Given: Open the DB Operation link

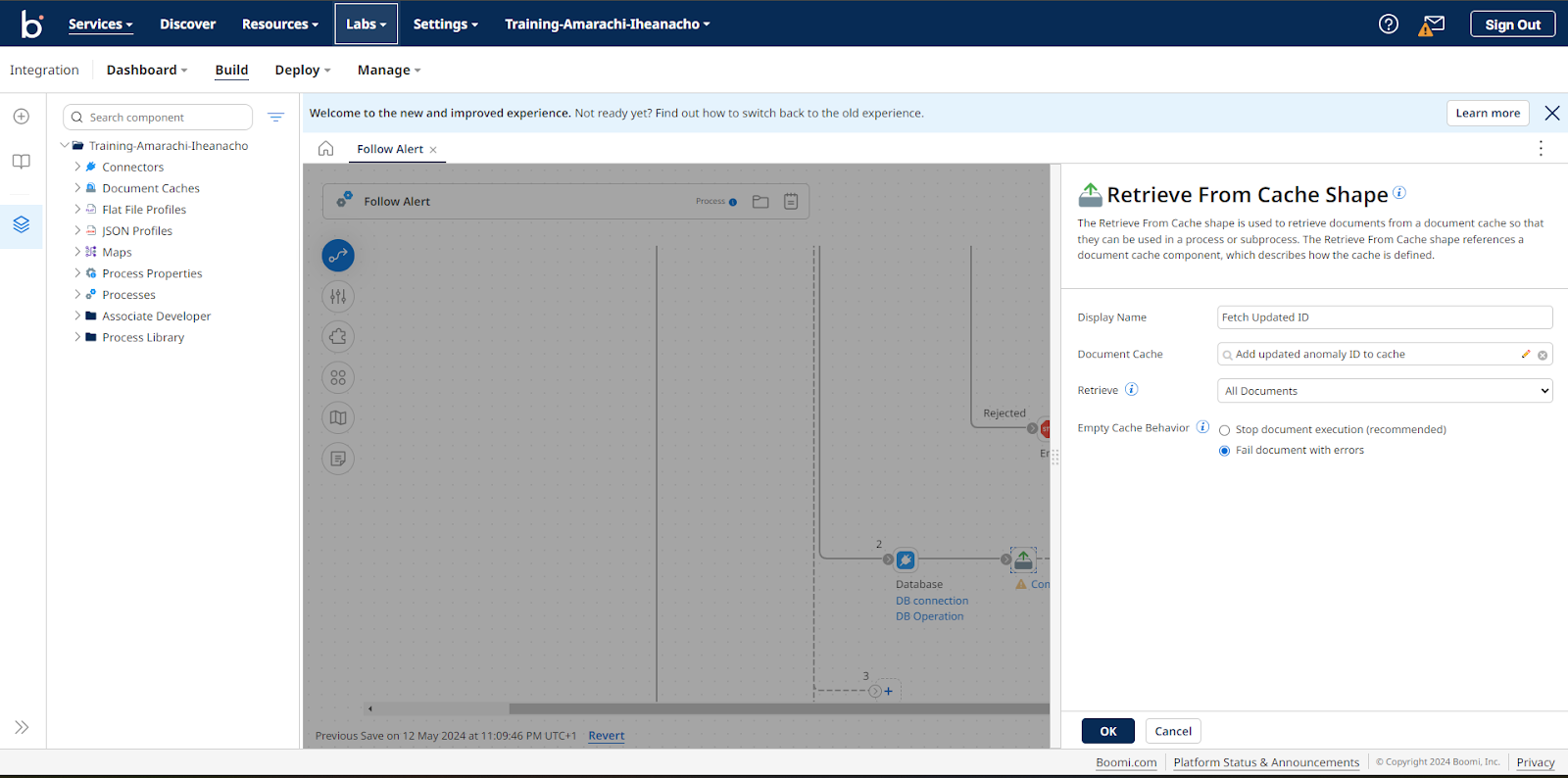Looking at the screenshot, I should [929, 617].
